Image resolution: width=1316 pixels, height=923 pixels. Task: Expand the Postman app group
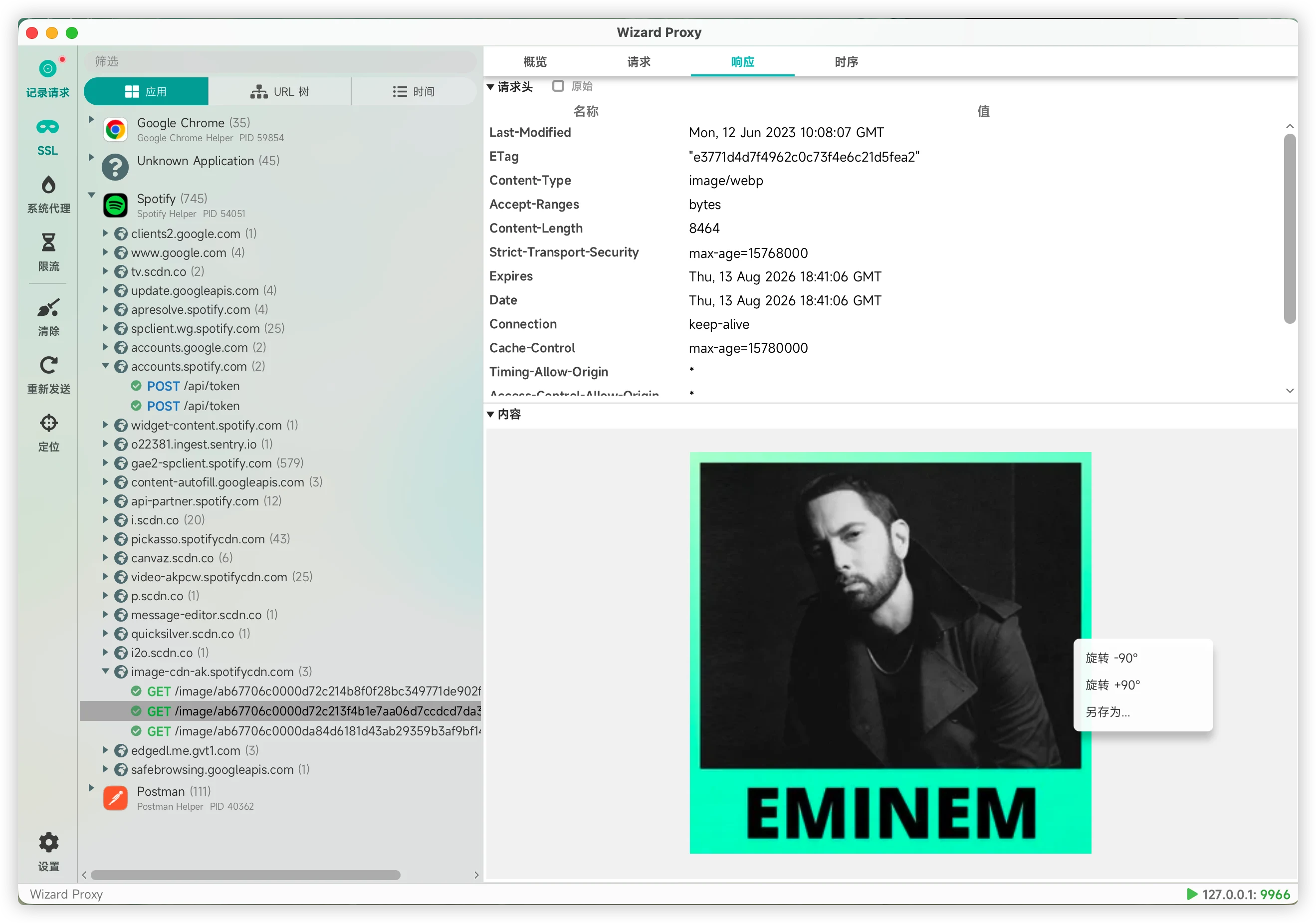pyautogui.click(x=91, y=788)
